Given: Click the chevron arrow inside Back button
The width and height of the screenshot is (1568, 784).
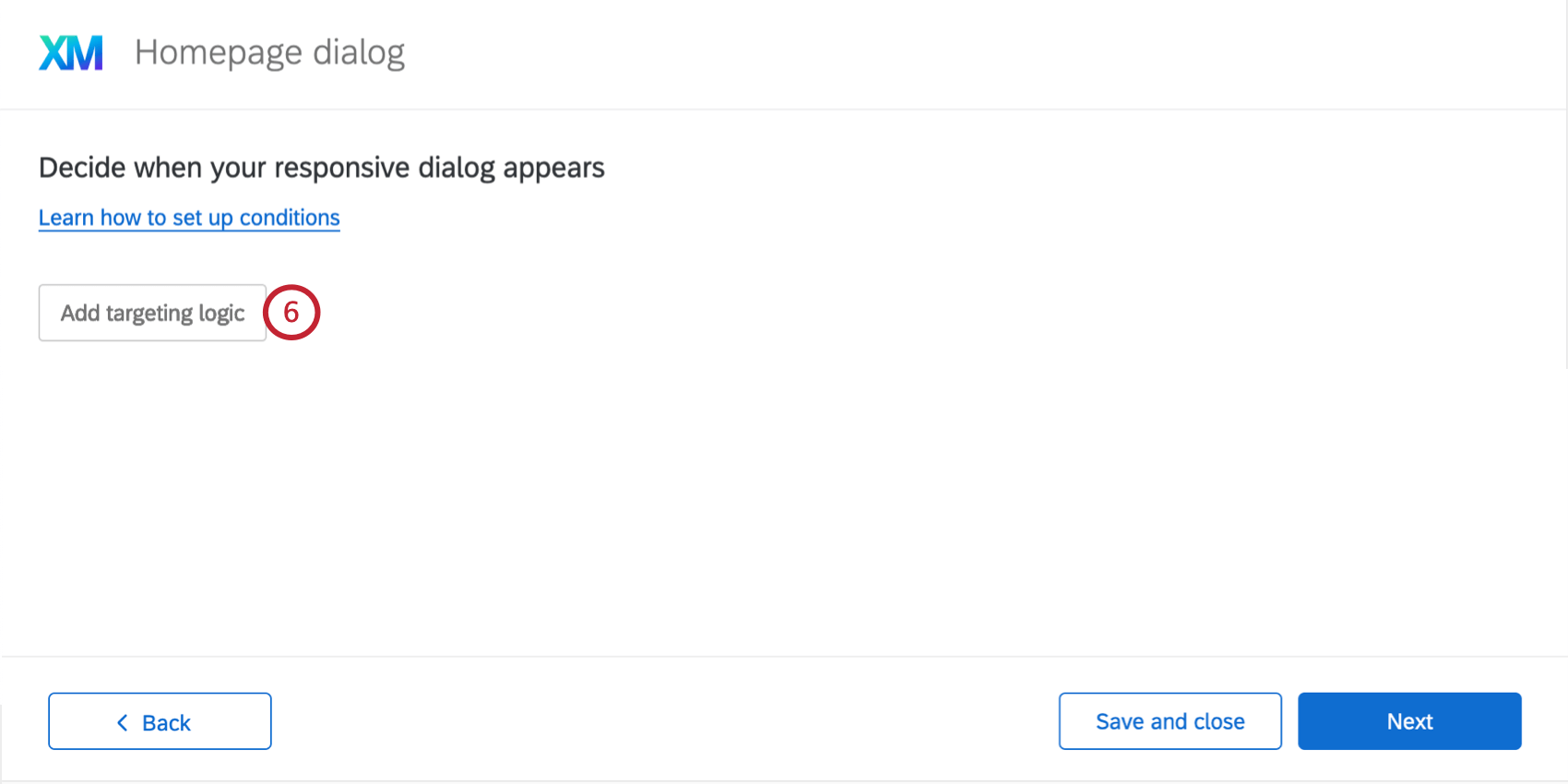Looking at the screenshot, I should coord(123,722).
